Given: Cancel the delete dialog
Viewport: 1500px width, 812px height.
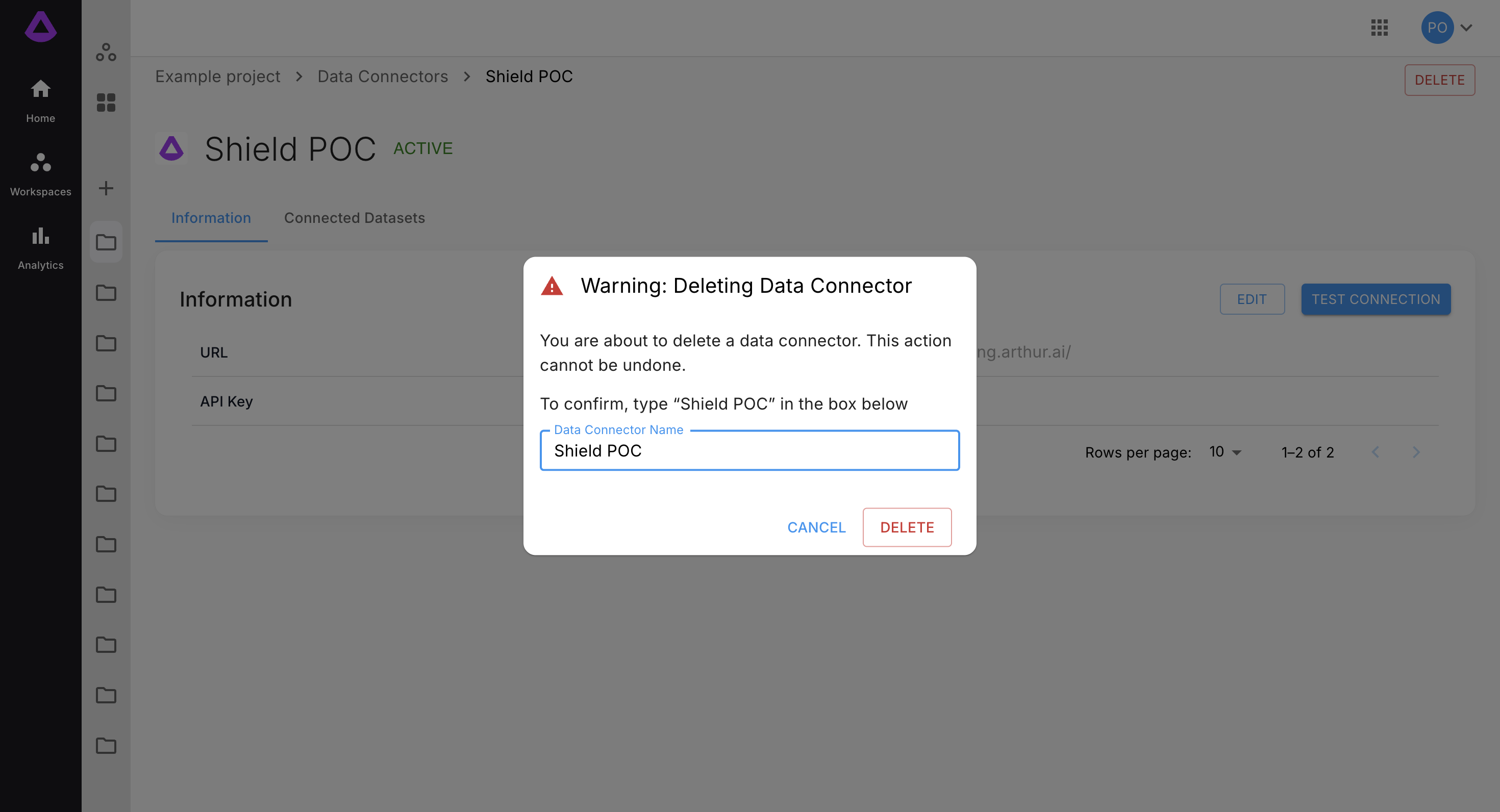Looking at the screenshot, I should click(x=816, y=527).
